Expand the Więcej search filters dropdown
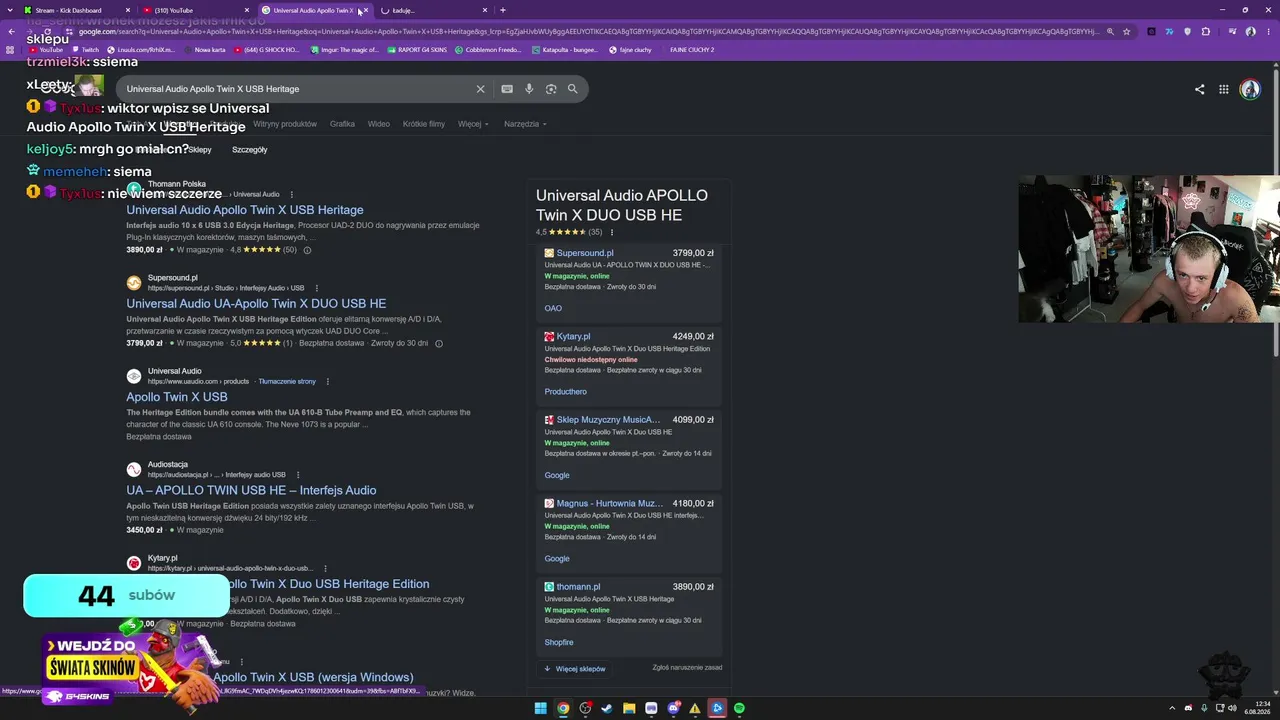This screenshot has width=1280, height=720. click(473, 124)
